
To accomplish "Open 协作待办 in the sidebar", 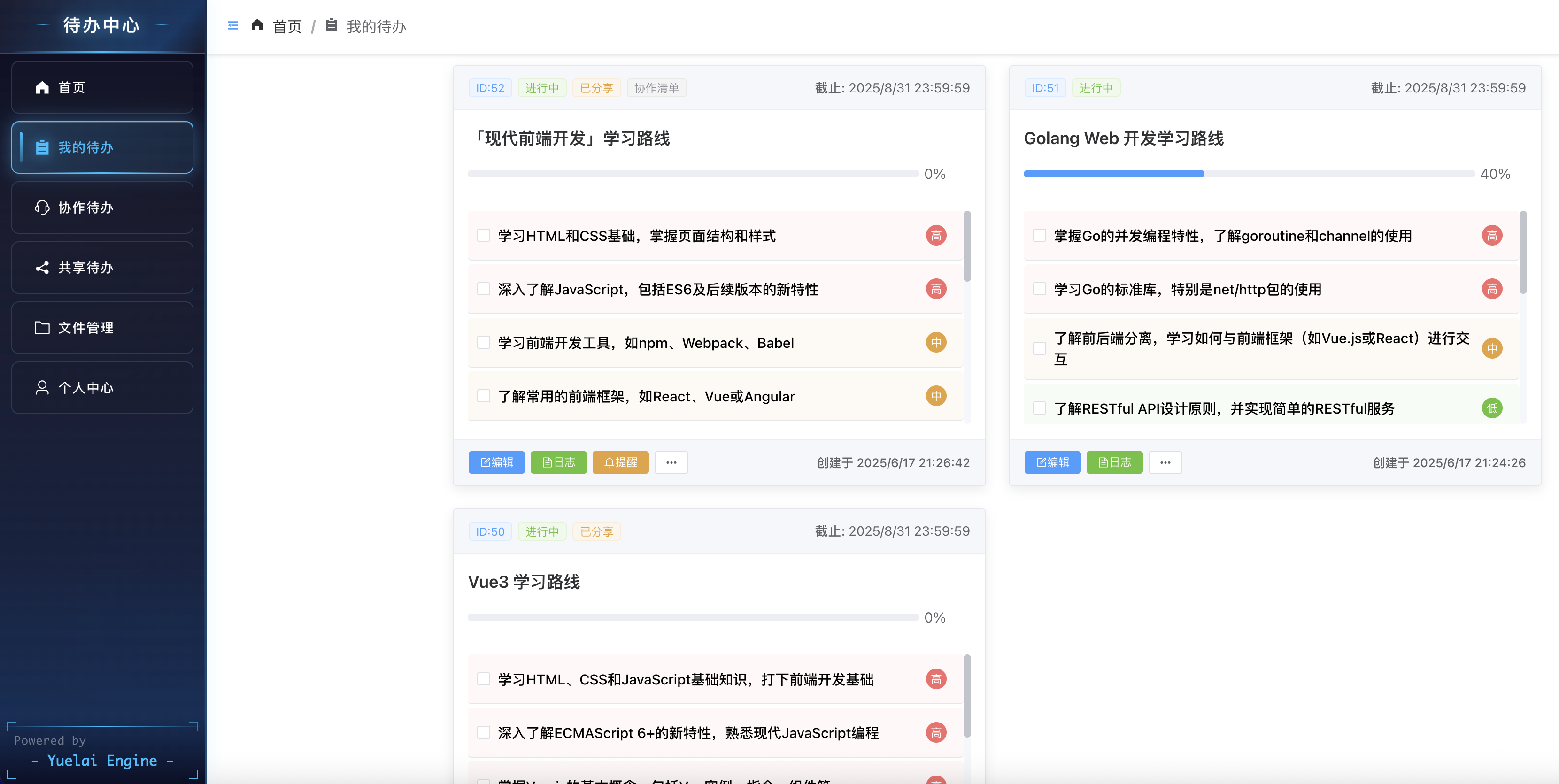I will point(102,208).
